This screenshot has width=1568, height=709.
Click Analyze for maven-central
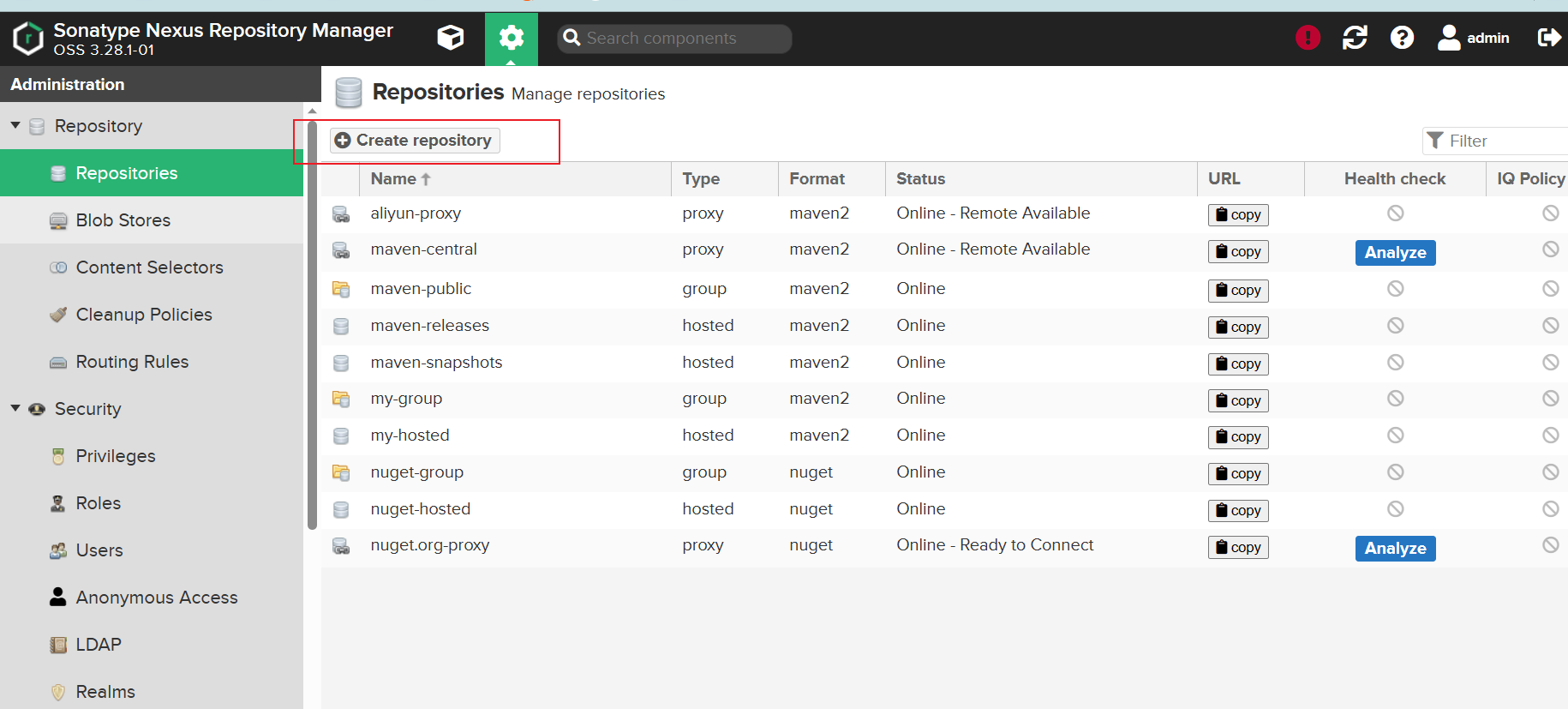[x=1394, y=253]
